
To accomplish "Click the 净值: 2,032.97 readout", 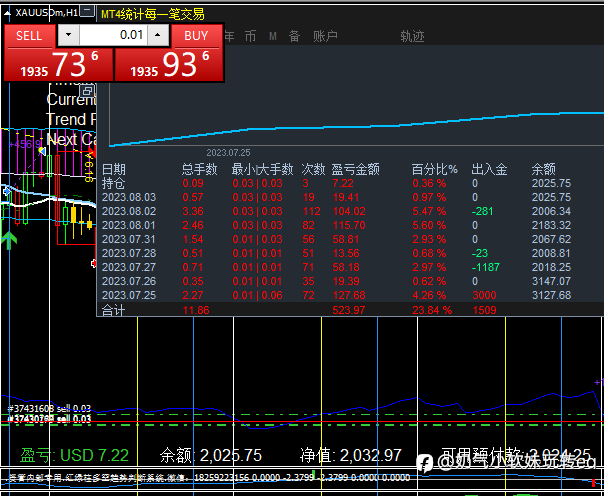I will click(x=351, y=455).
